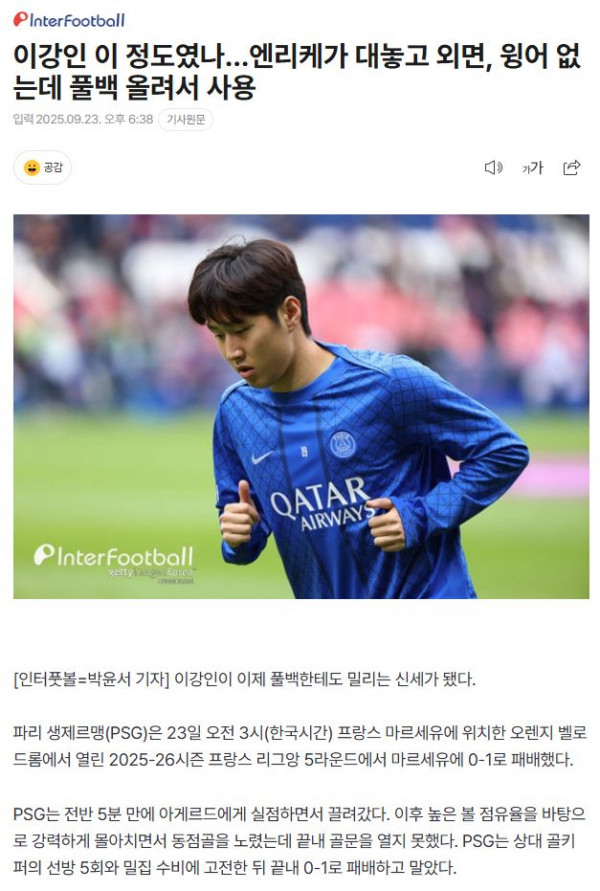Screen dimensions: 600x891
Task: Open the main article photo
Action: [301, 406]
